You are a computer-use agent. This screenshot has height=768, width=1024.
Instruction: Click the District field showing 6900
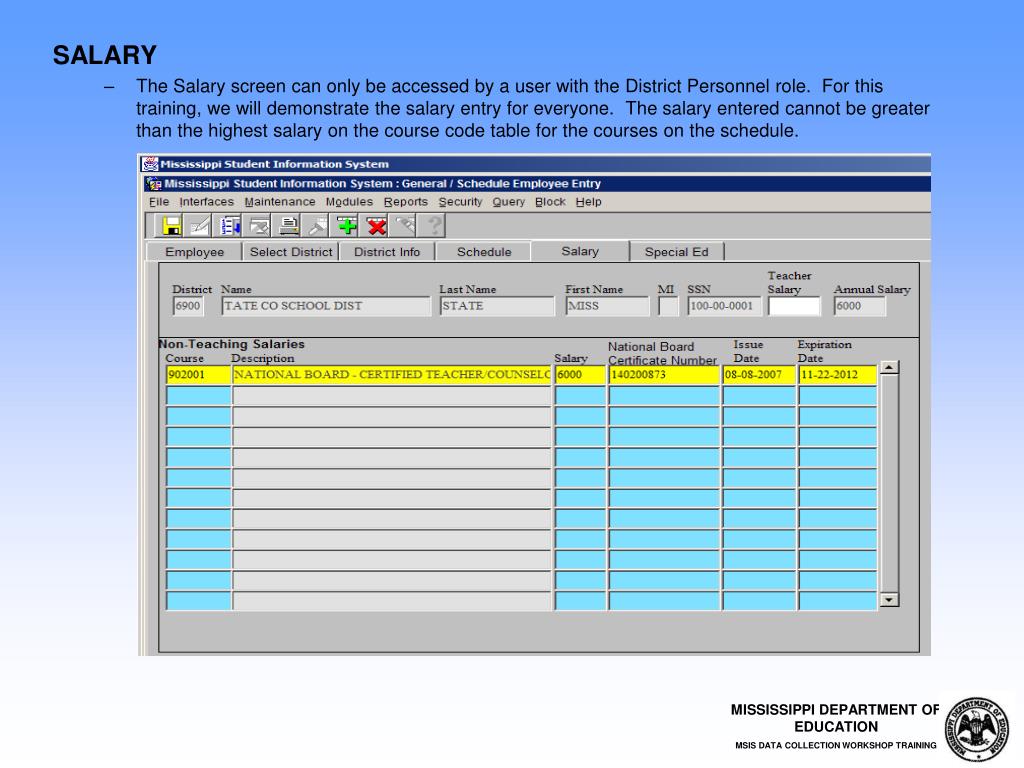click(188, 306)
